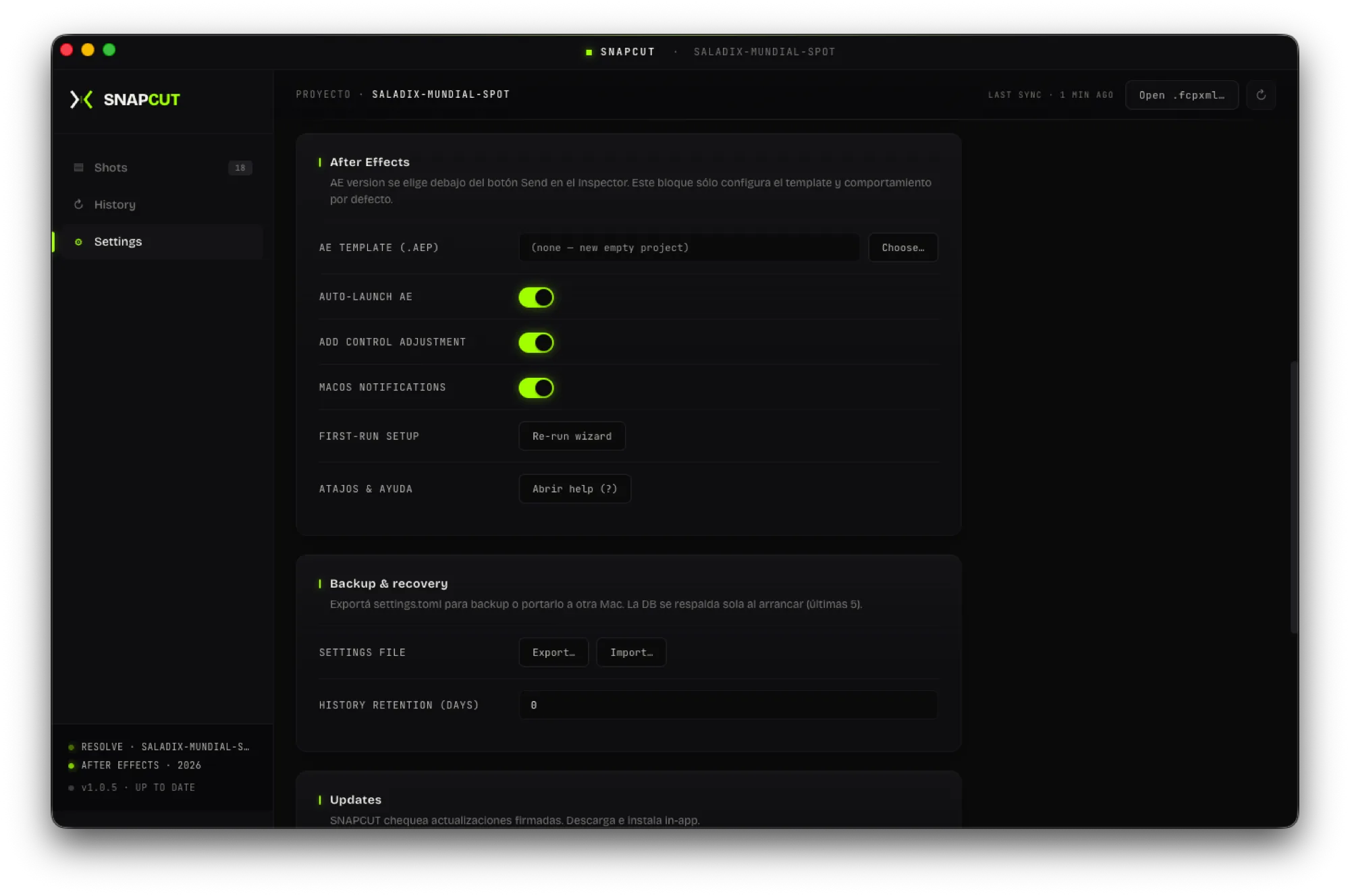
Task: Click the yellow minimize window button
Action: 88,49
